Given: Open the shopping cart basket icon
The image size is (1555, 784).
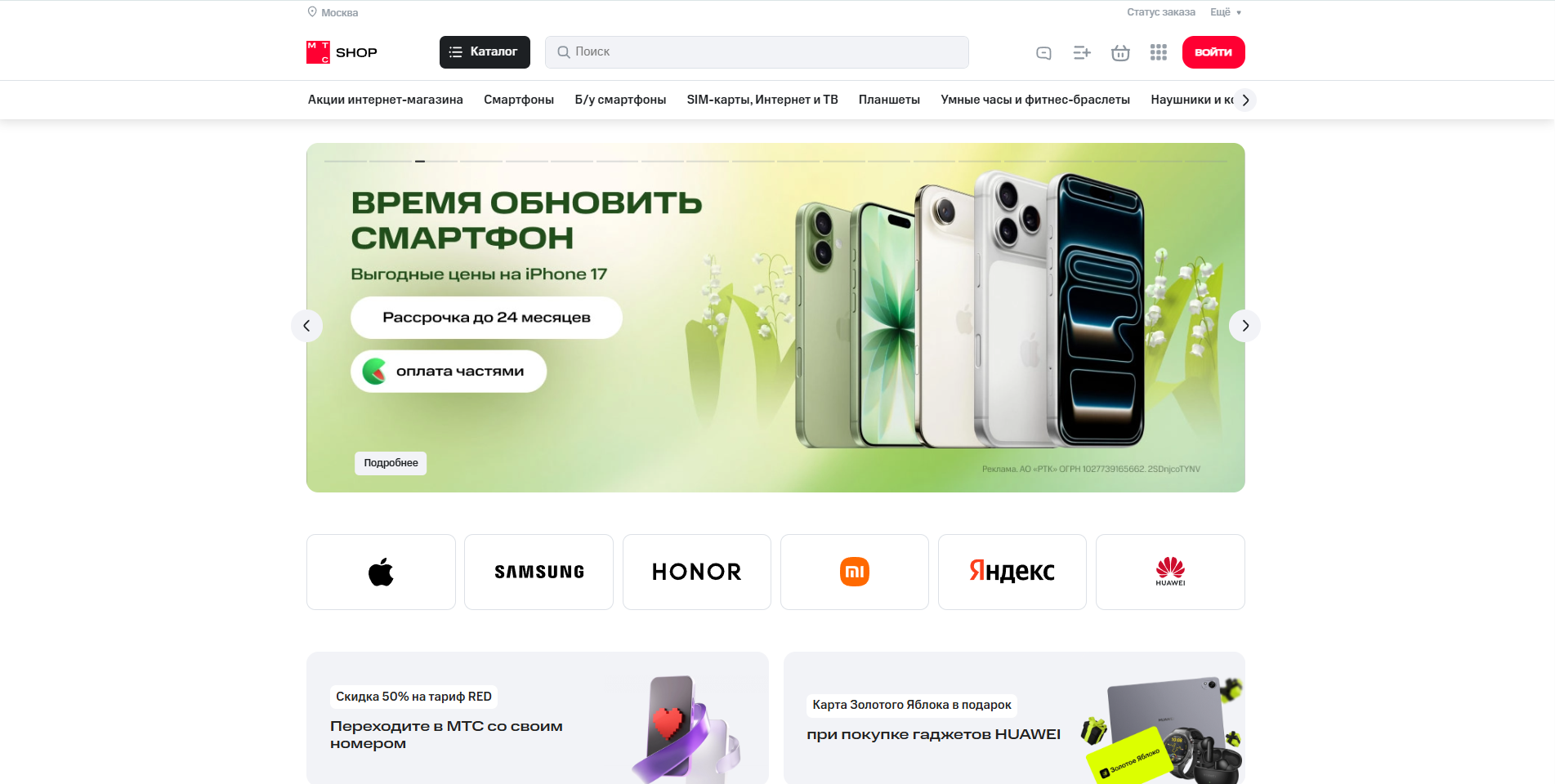Looking at the screenshot, I should tap(1120, 53).
